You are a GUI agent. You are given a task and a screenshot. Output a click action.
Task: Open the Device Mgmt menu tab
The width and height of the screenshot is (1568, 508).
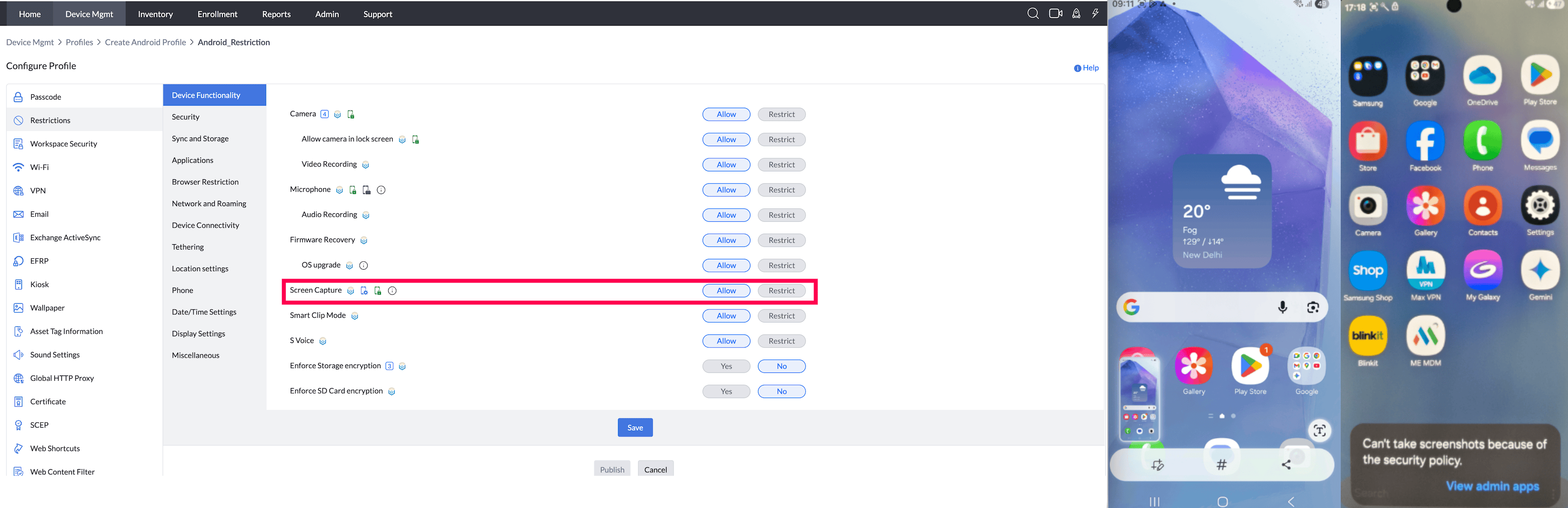pos(89,14)
